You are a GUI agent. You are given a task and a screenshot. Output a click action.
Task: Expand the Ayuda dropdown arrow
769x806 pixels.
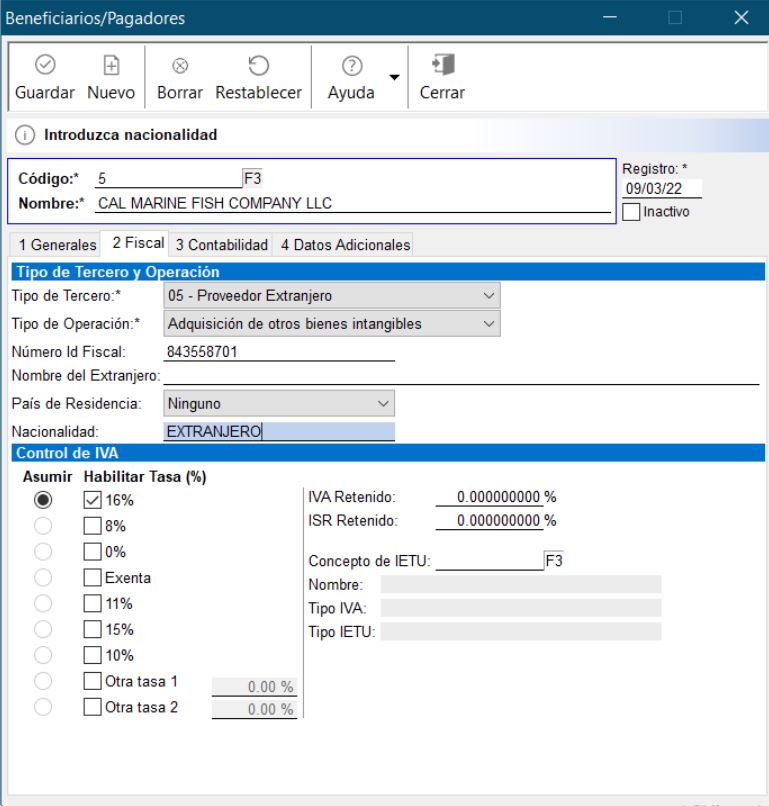click(x=394, y=77)
